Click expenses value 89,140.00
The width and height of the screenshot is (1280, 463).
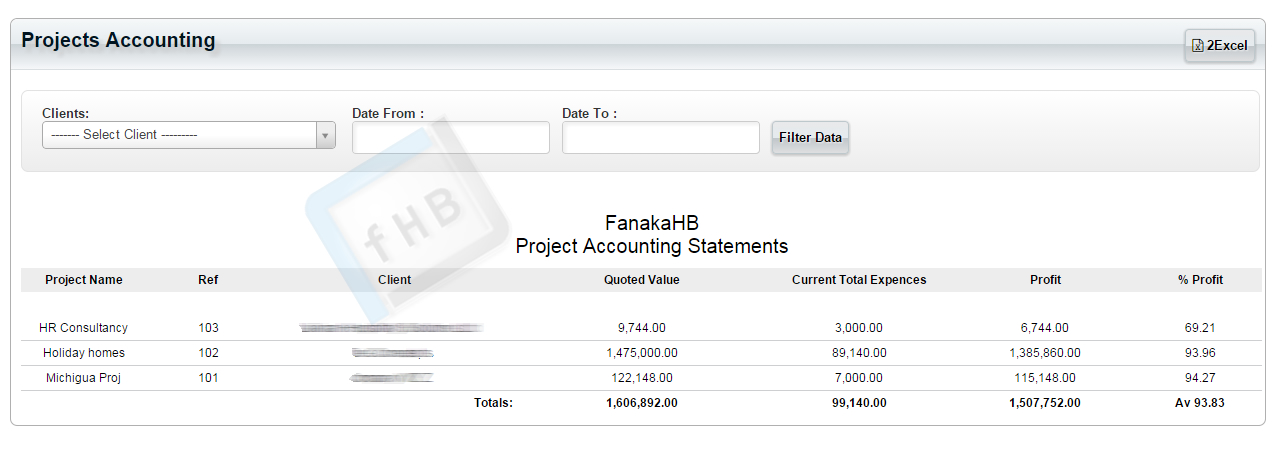(859, 353)
